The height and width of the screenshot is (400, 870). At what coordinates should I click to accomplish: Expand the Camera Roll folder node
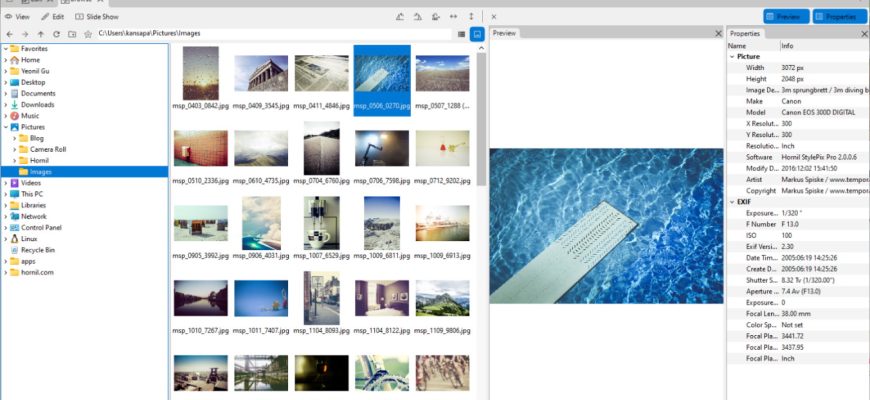[x=14, y=149]
